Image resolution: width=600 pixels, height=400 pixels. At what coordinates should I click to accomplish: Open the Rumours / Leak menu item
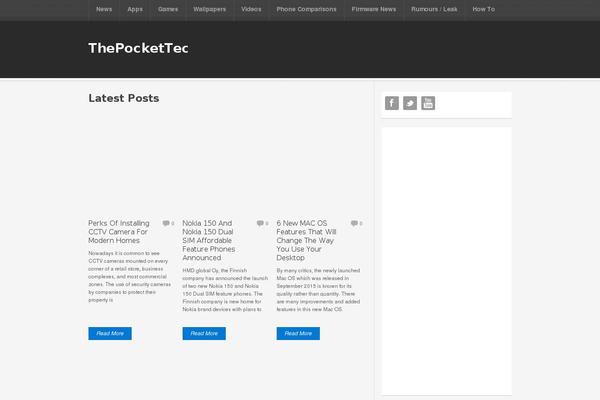434,9
